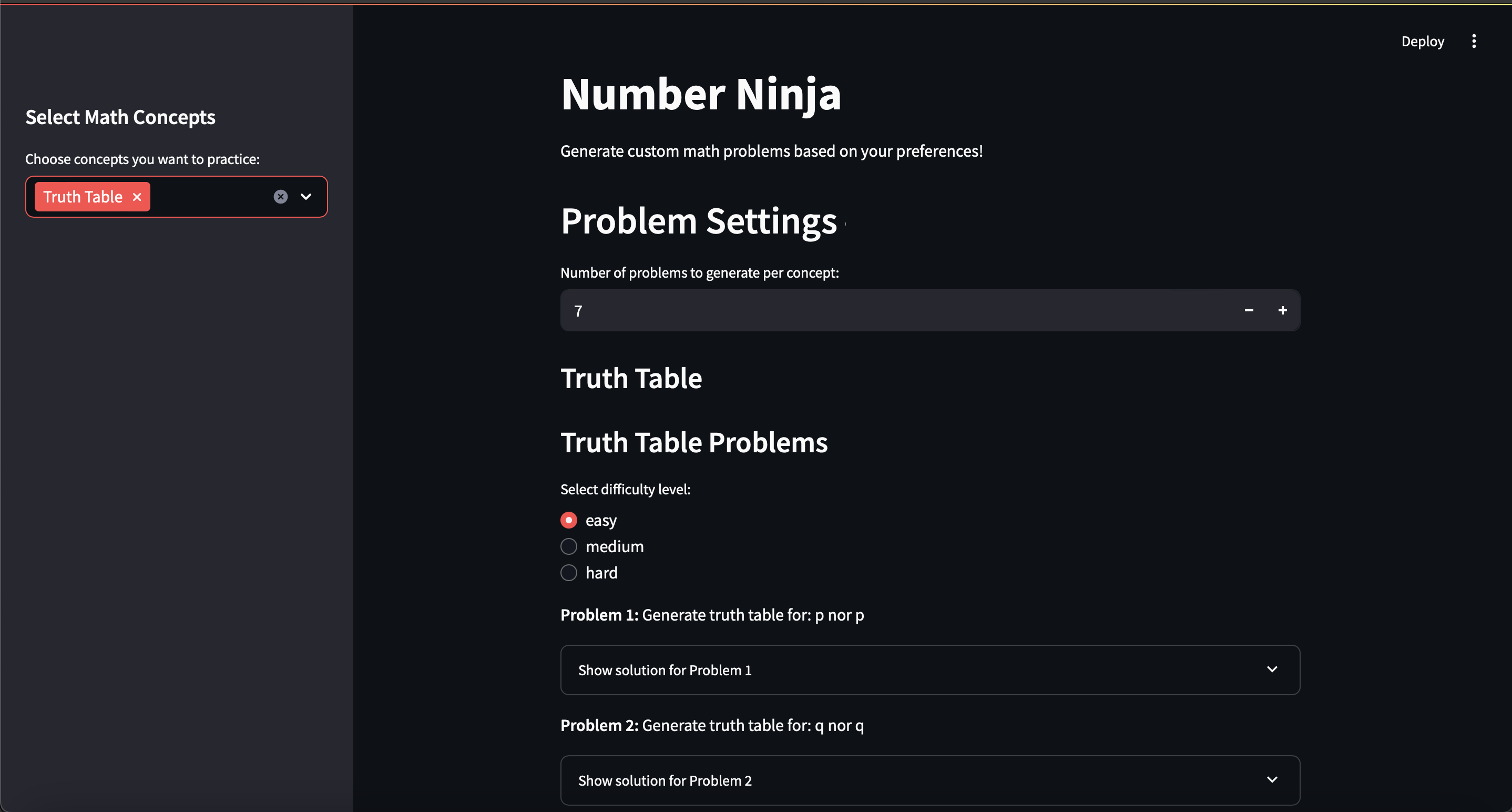Click the Truth Table tag label
Viewport: 1512px width, 812px height.
[x=83, y=197]
